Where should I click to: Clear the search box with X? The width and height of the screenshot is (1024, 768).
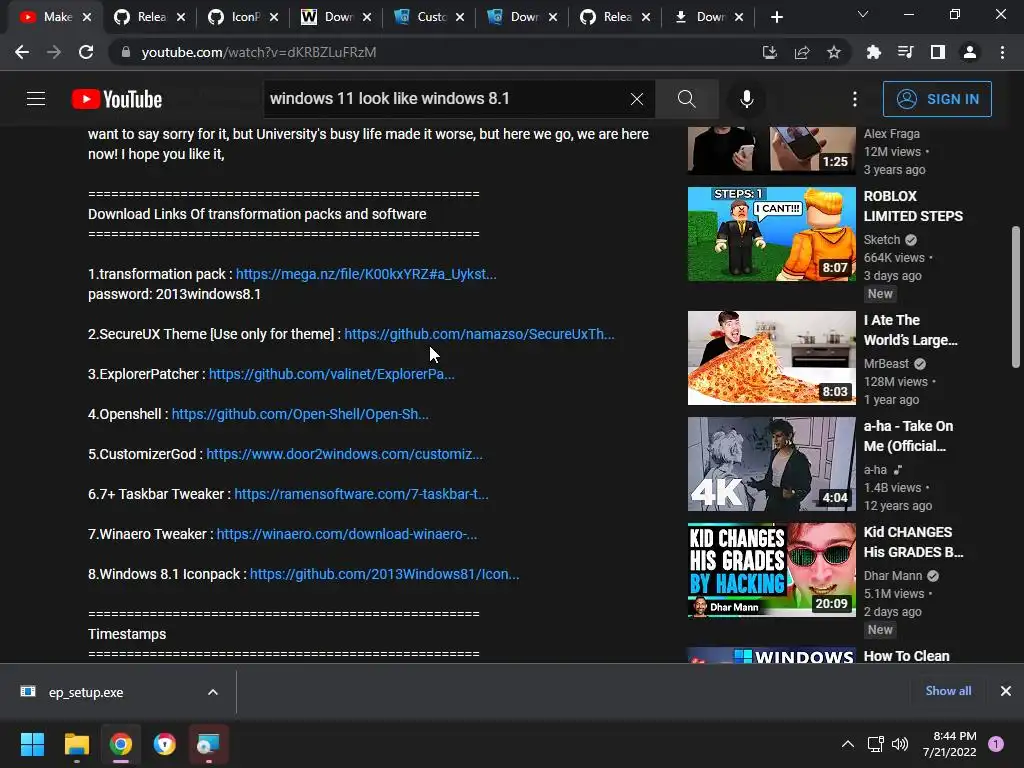pos(637,99)
